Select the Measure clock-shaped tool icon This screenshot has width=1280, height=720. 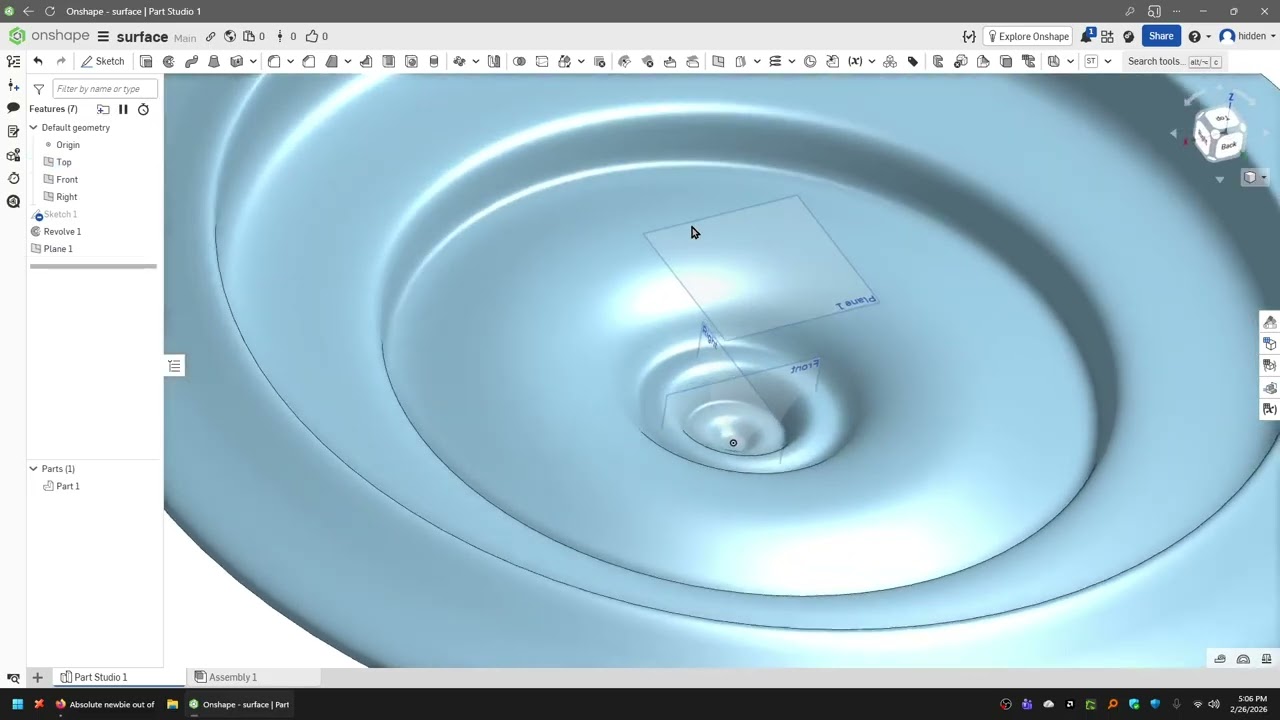pos(810,61)
